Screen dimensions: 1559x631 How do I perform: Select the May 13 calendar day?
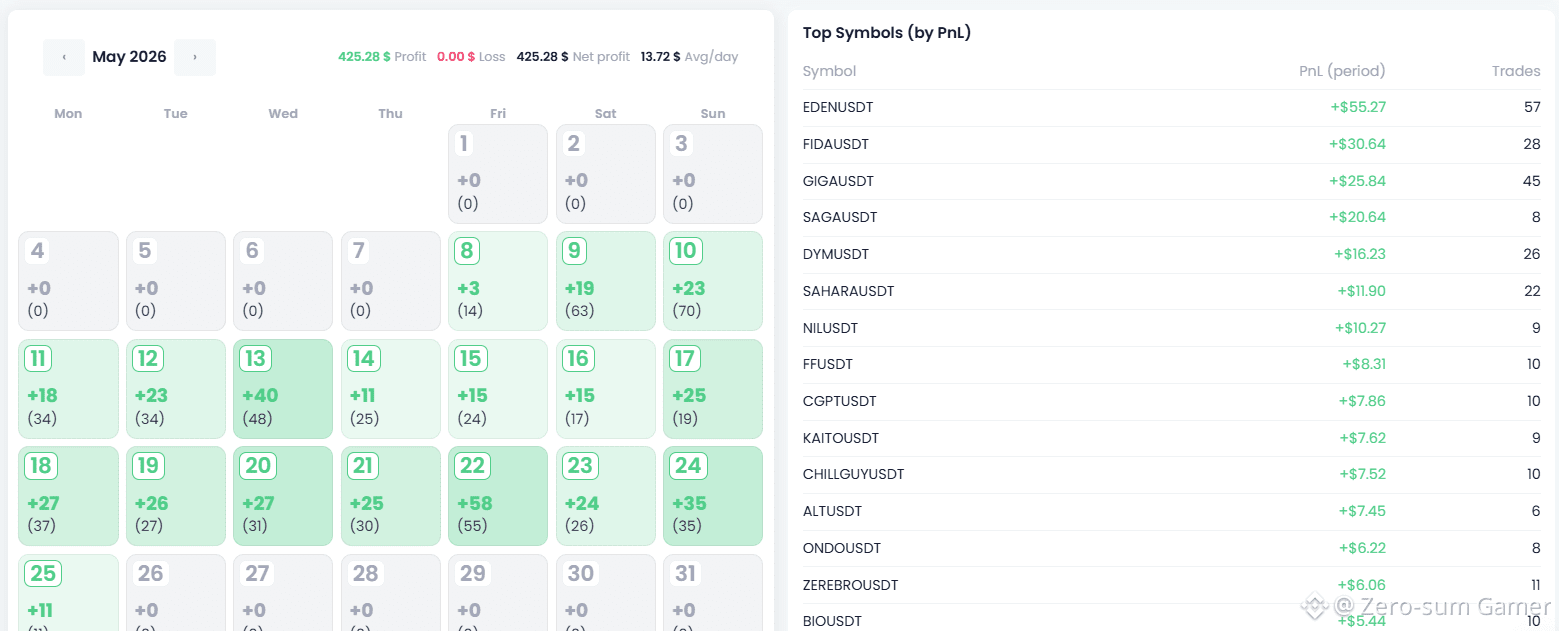[x=283, y=389]
